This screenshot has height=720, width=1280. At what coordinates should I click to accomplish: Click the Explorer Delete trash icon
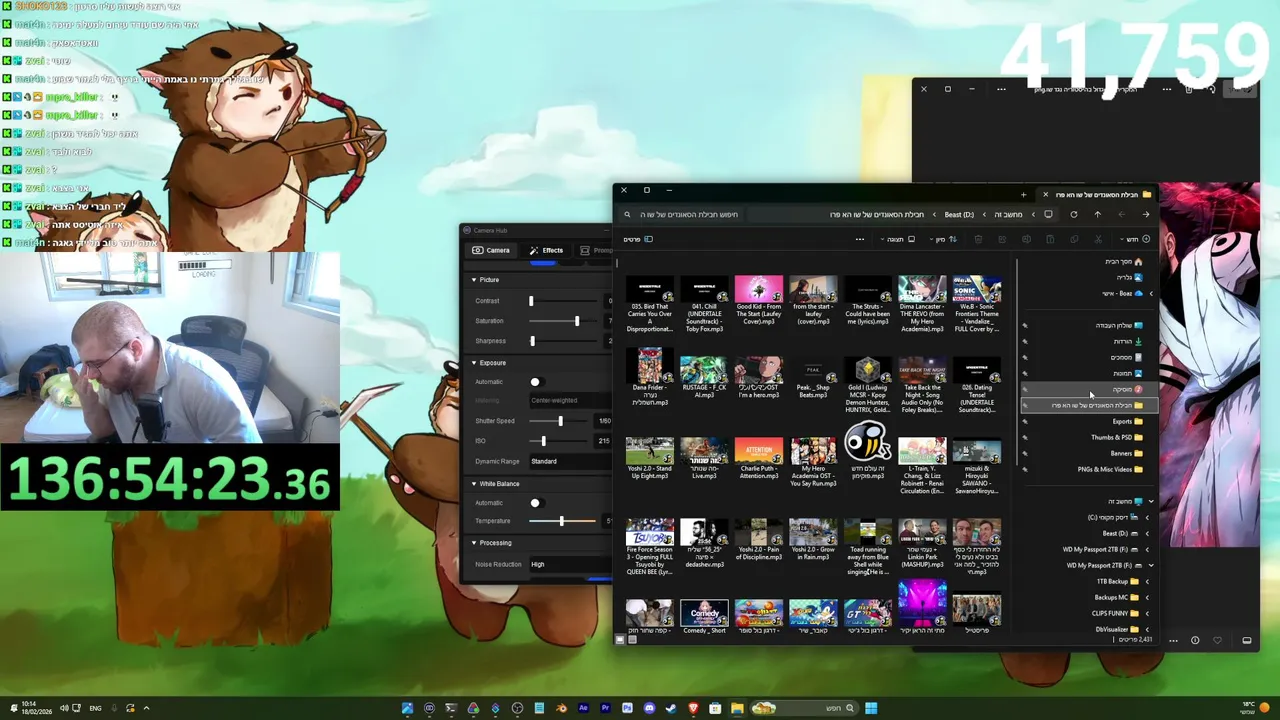point(978,239)
